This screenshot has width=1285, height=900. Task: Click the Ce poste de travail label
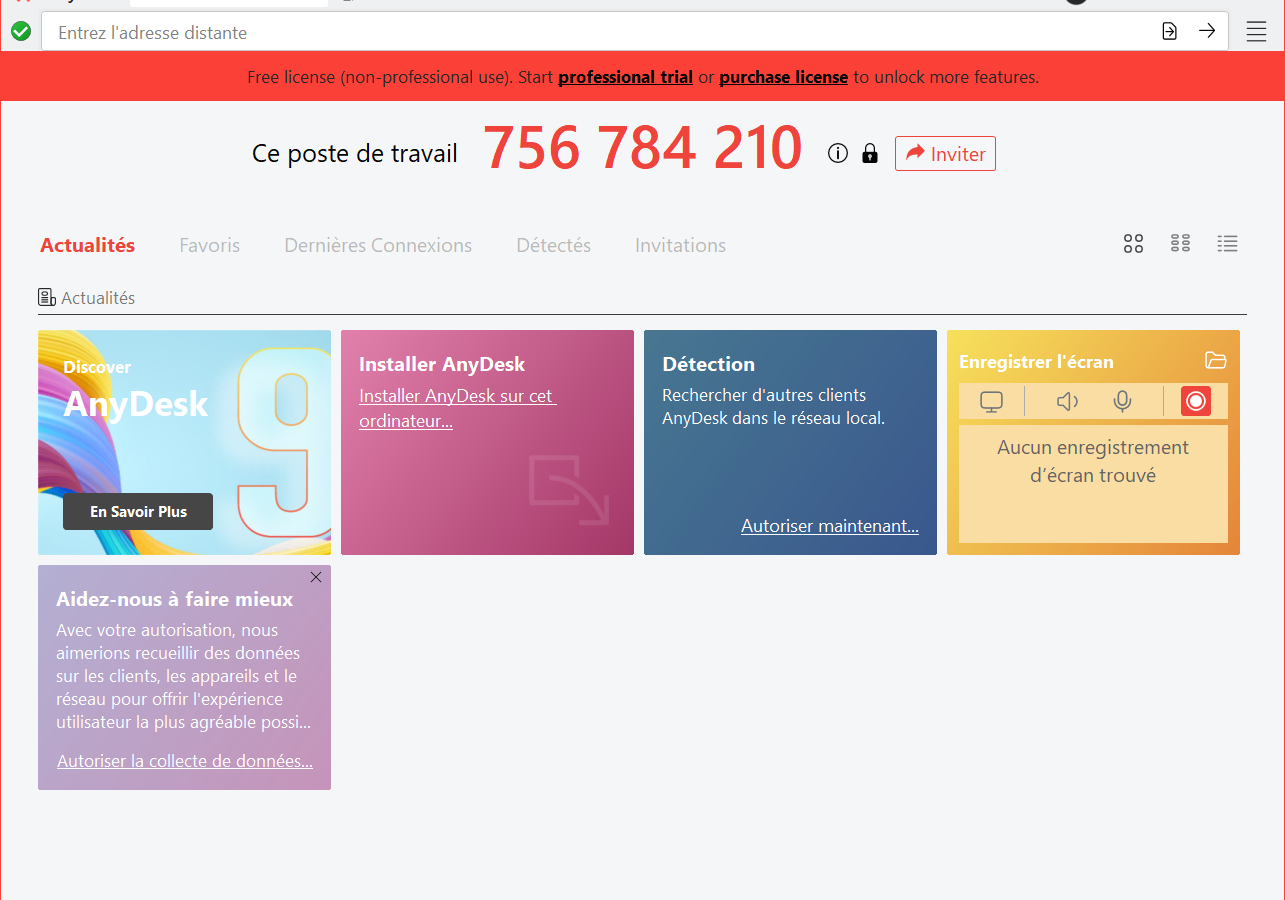pyautogui.click(x=355, y=154)
